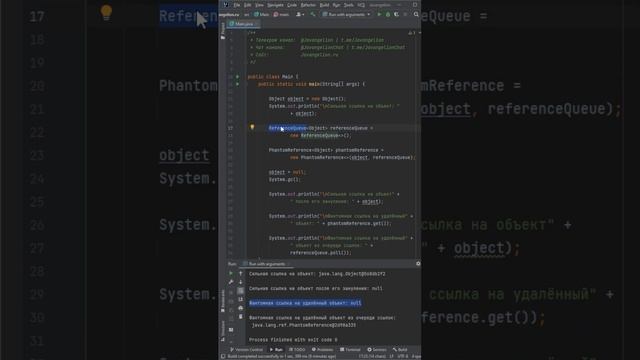This screenshot has height=360, width=640.
Task: Open the Services tool window tab
Action: (x=377, y=350)
